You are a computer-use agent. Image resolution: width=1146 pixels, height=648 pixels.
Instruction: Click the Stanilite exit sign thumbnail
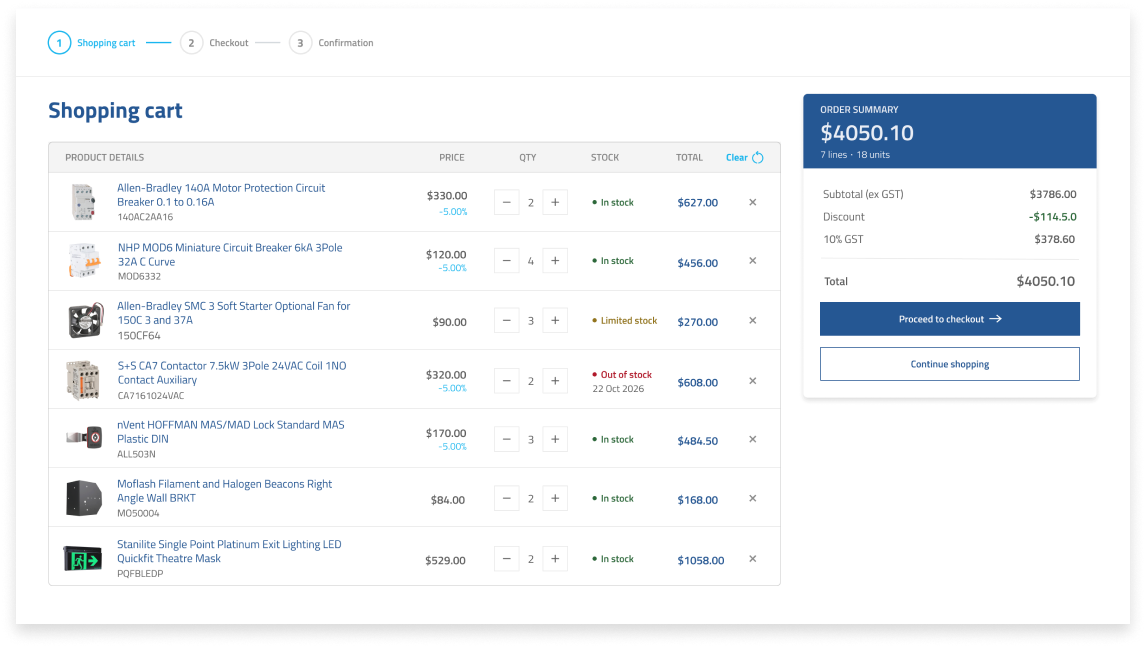coord(83,560)
